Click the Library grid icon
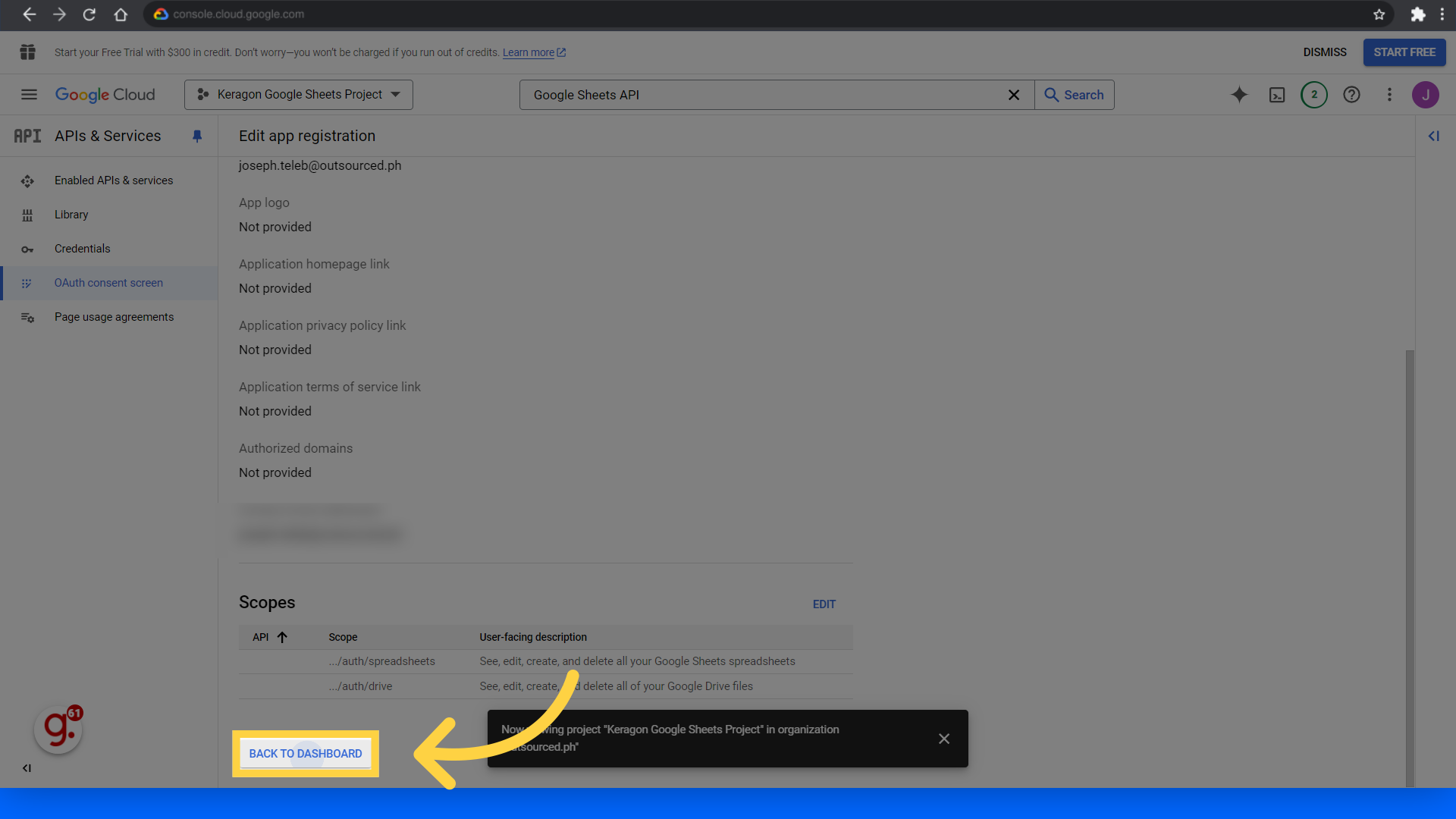The image size is (1456, 819). pos(27,215)
